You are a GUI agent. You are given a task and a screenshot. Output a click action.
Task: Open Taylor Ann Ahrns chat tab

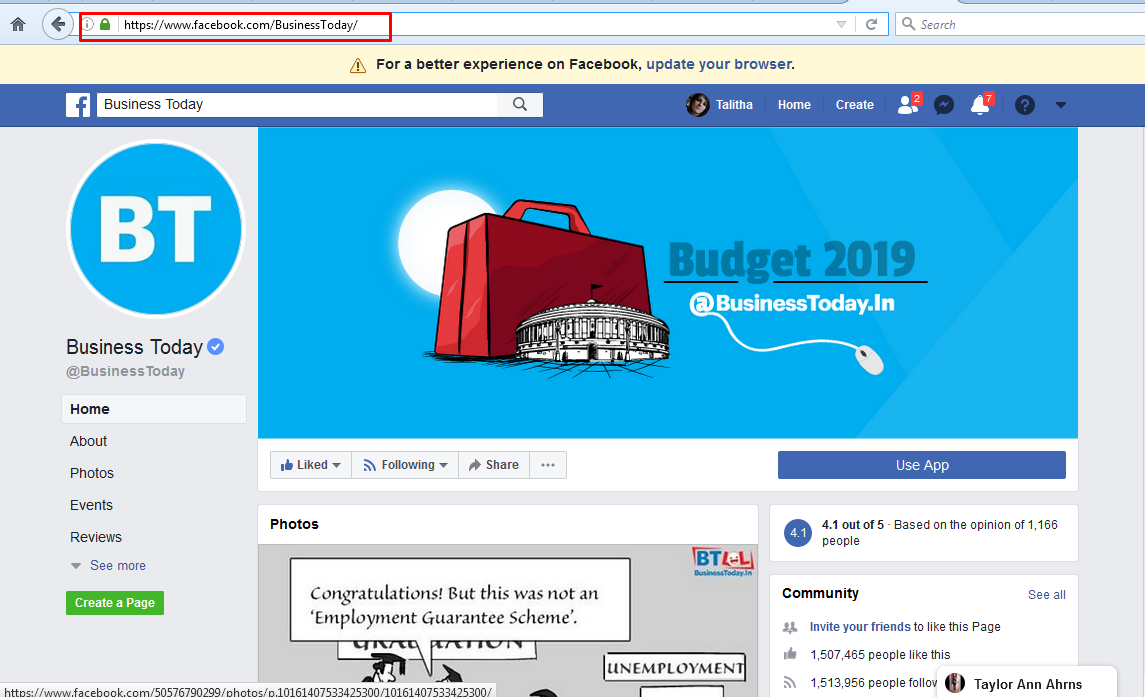pyautogui.click(x=1027, y=684)
